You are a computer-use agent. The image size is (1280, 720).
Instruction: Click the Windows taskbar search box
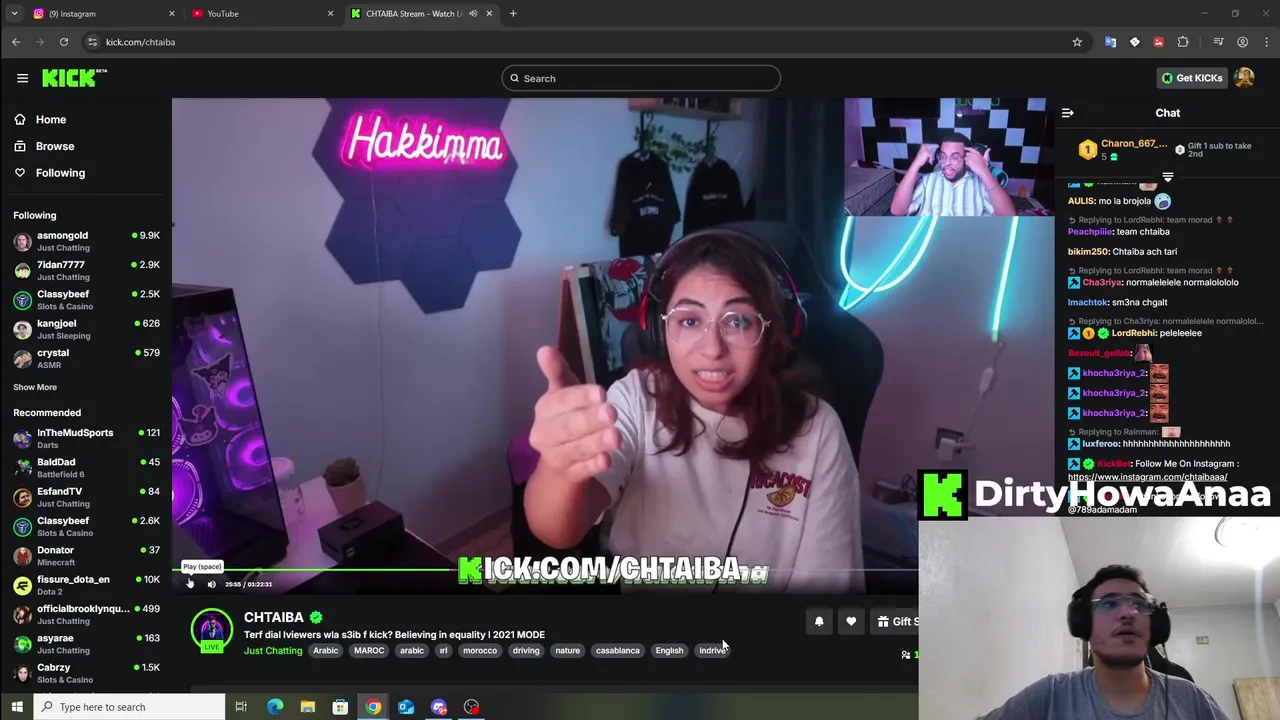[x=130, y=707]
